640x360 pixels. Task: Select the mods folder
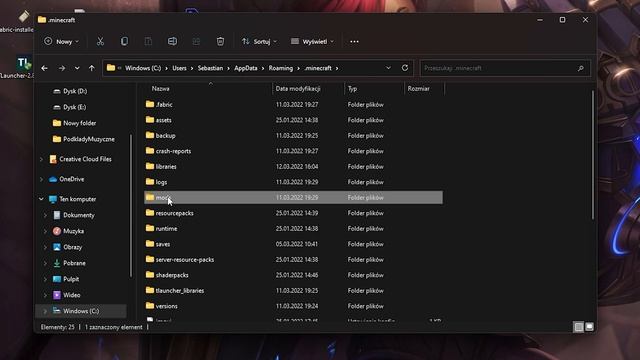pos(293,198)
